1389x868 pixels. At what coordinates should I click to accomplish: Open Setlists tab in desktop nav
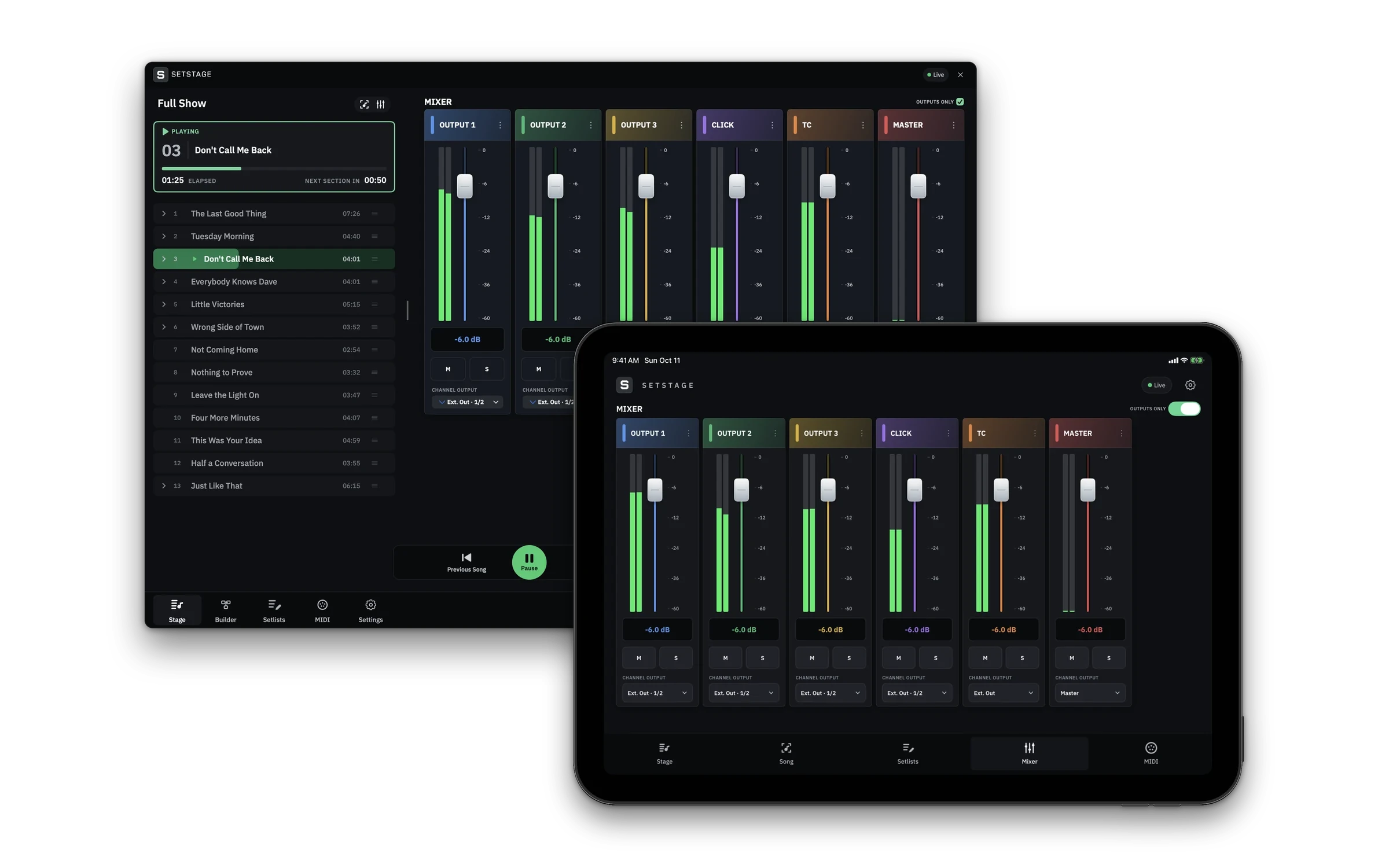(274, 610)
